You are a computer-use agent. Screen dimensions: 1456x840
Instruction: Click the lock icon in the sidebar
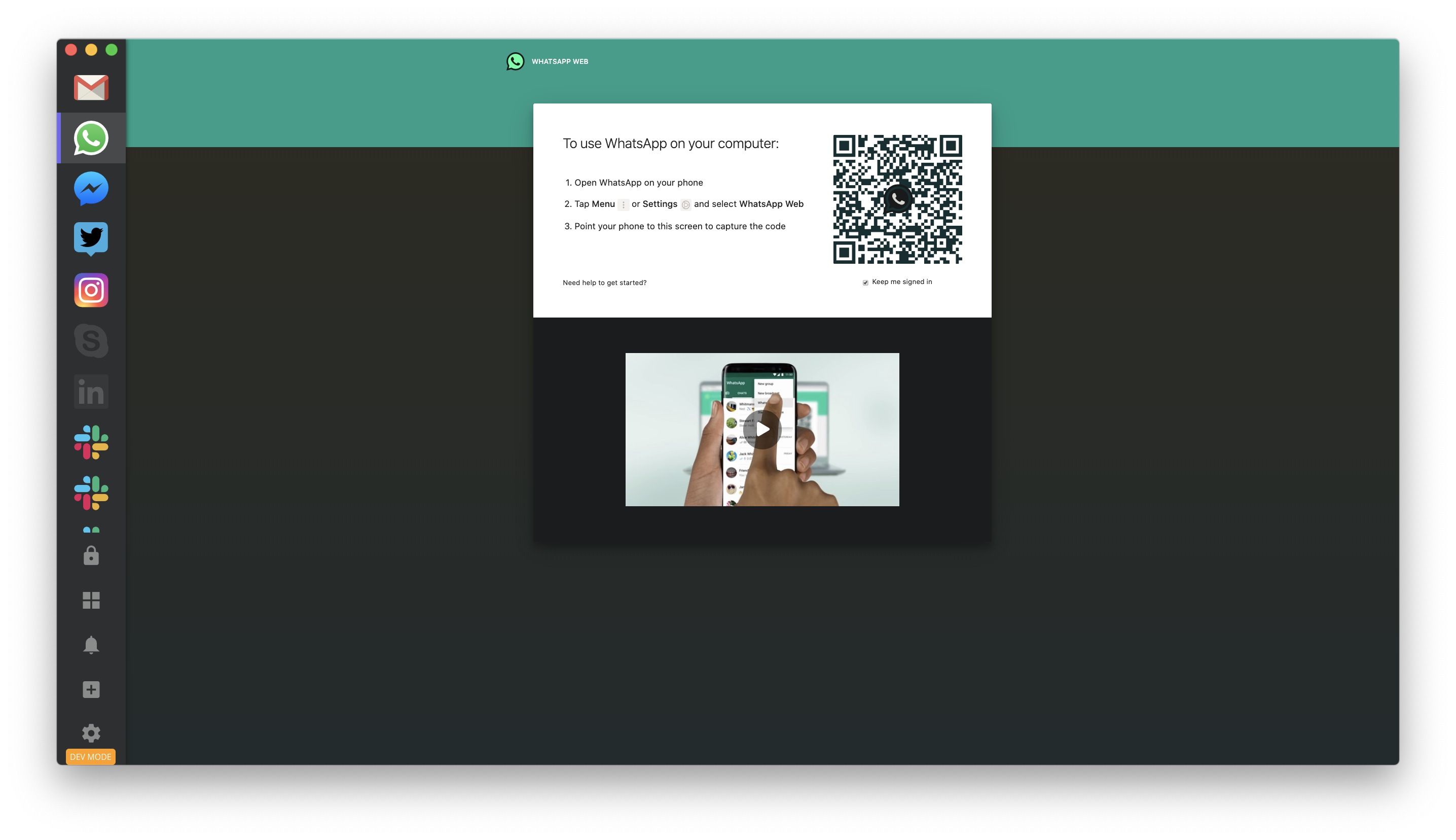[91, 555]
